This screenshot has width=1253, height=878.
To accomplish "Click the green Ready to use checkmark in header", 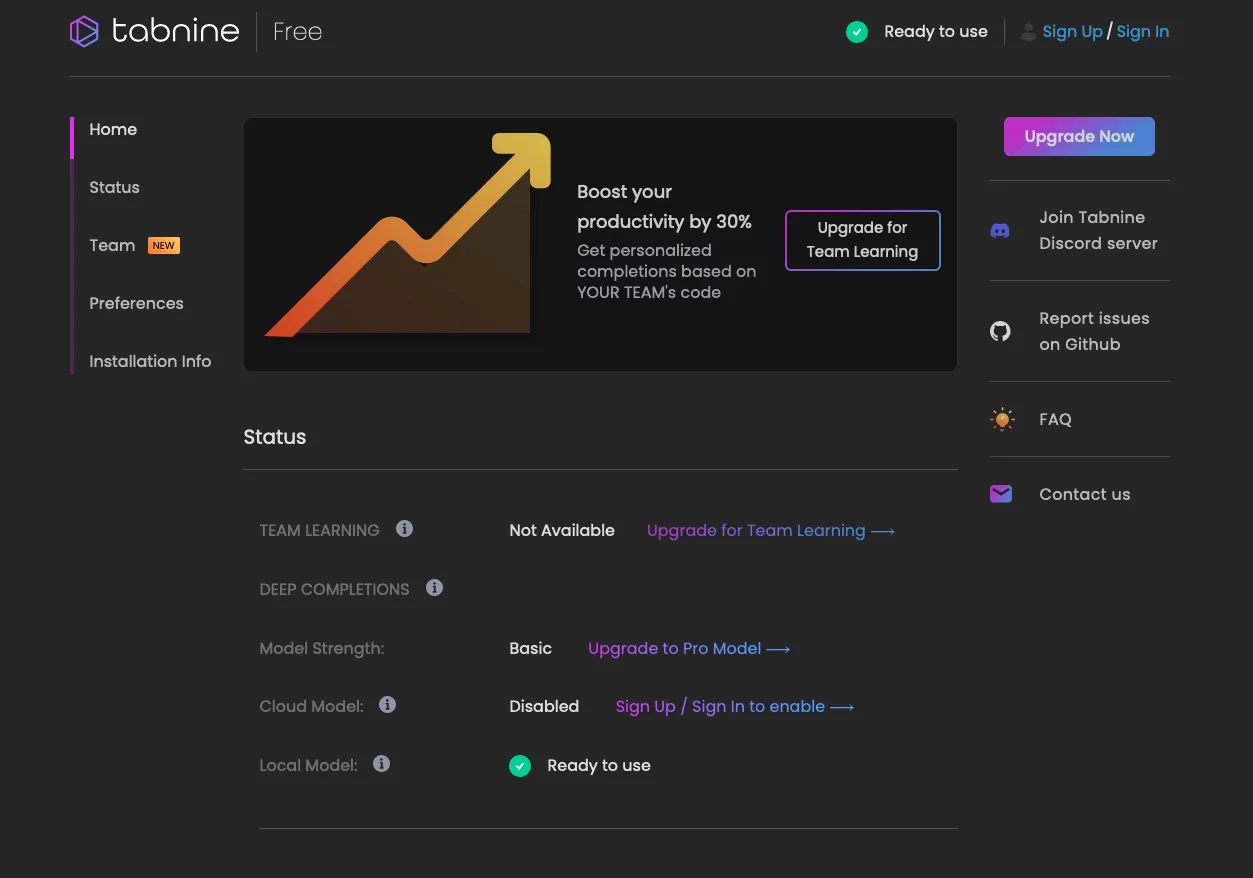I will [857, 32].
